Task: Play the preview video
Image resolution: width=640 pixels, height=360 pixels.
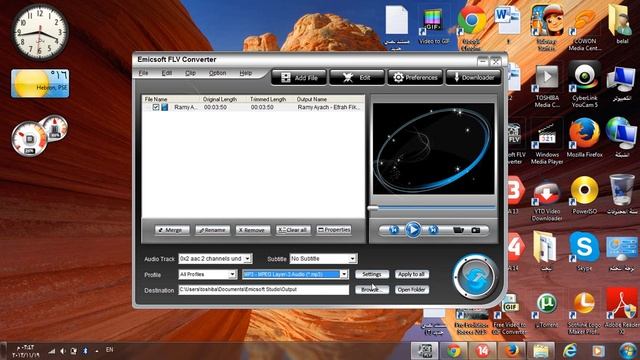Action: 413,230
